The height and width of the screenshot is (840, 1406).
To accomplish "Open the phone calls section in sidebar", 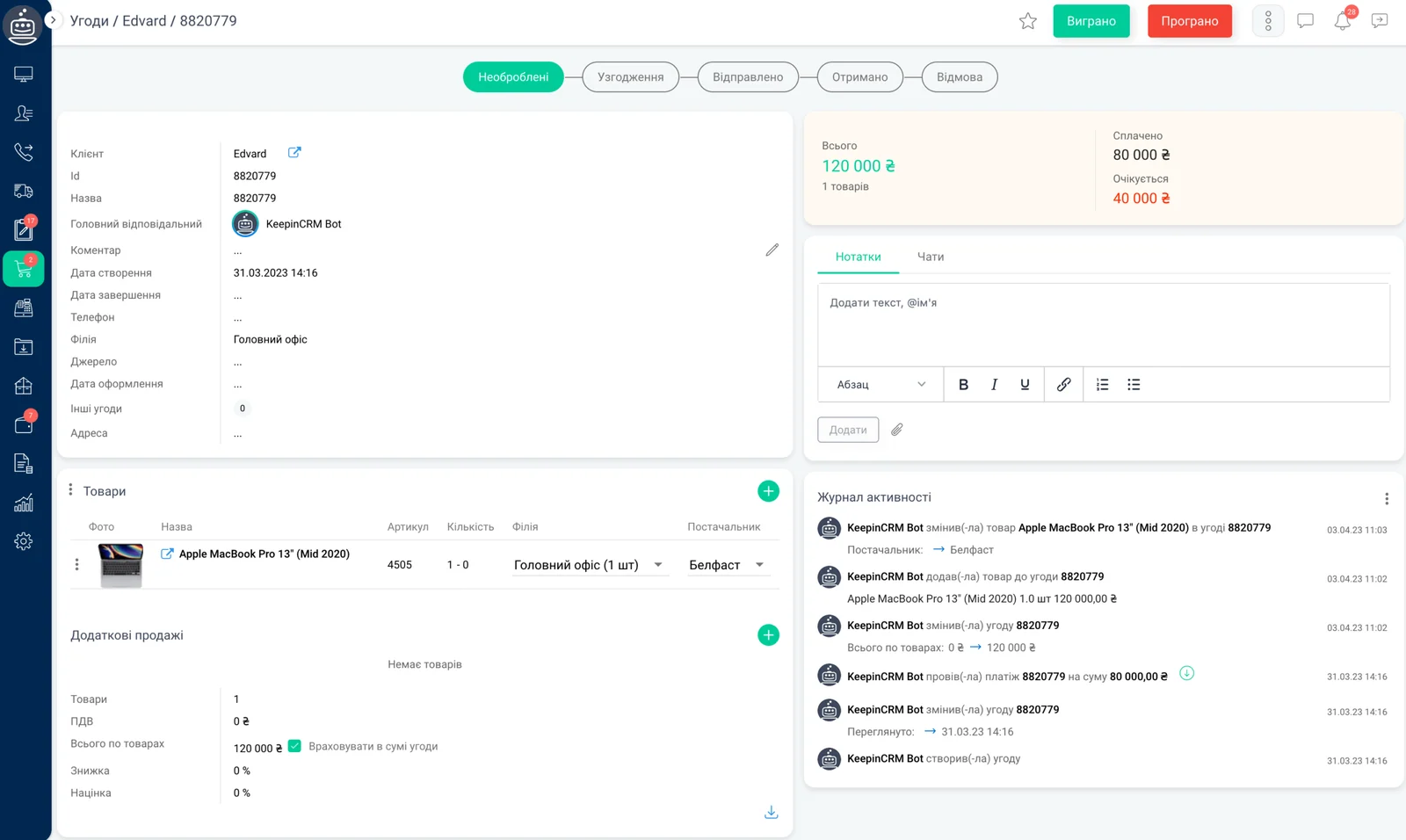I will (x=24, y=152).
